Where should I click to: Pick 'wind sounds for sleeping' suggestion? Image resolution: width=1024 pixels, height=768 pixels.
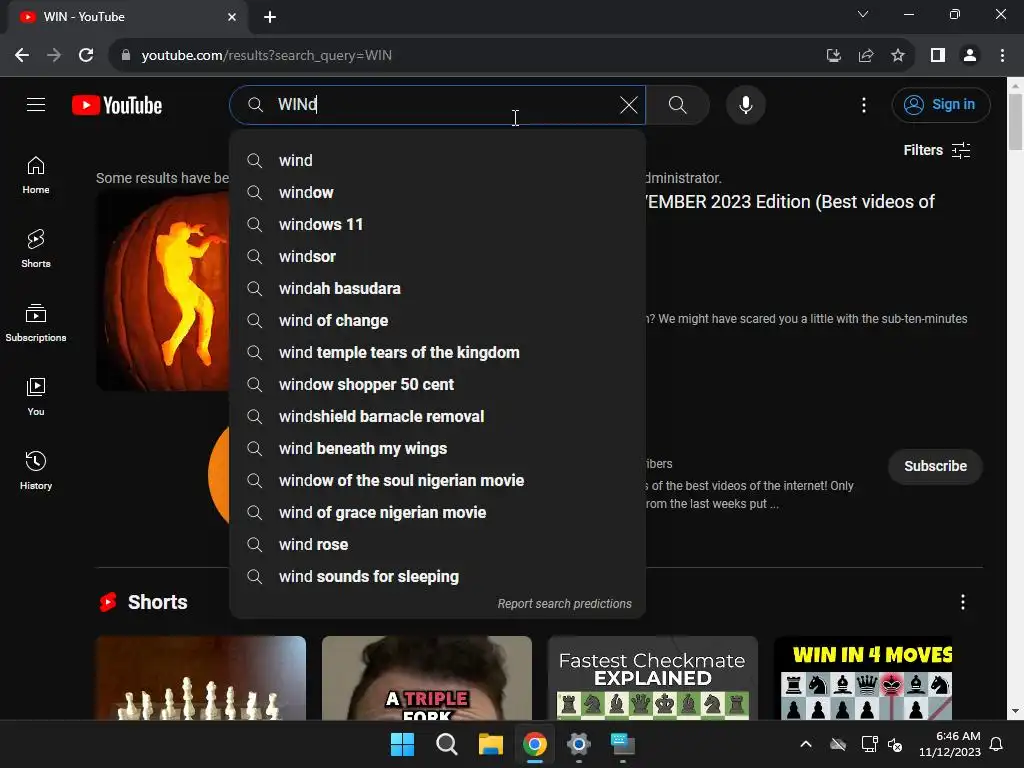pos(438,576)
